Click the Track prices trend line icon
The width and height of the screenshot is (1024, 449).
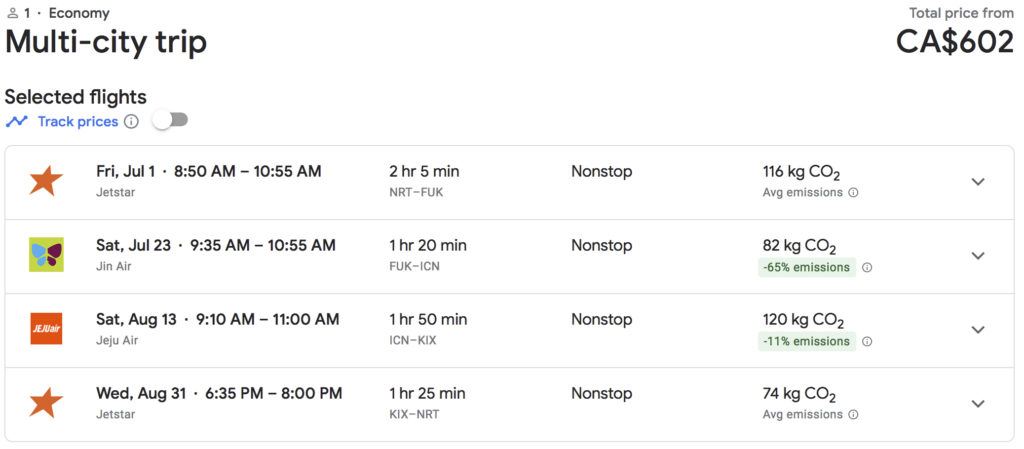coord(17,122)
